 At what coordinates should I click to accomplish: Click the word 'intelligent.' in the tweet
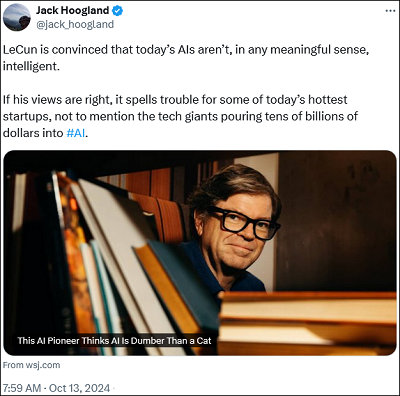pyautogui.click(x=31, y=66)
